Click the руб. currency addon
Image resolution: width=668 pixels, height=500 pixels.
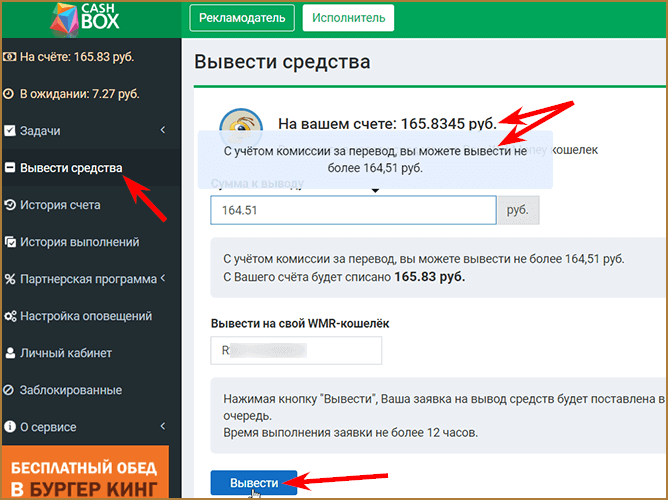(518, 210)
